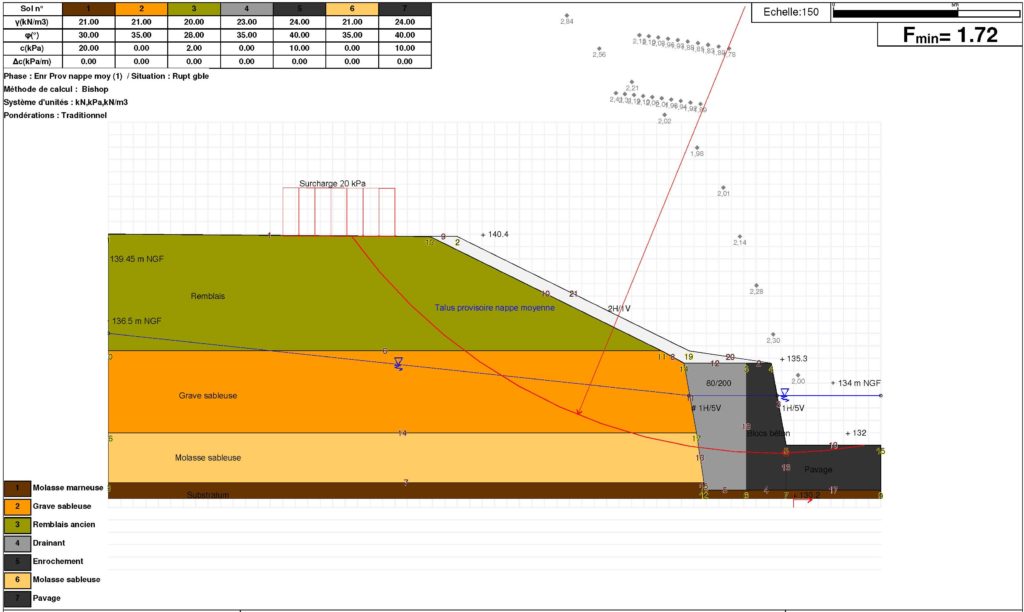The height and width of the screenshot is (612, 1024).
Task: Select the diamond marker labeled 2.56
Action: (598, 49)
